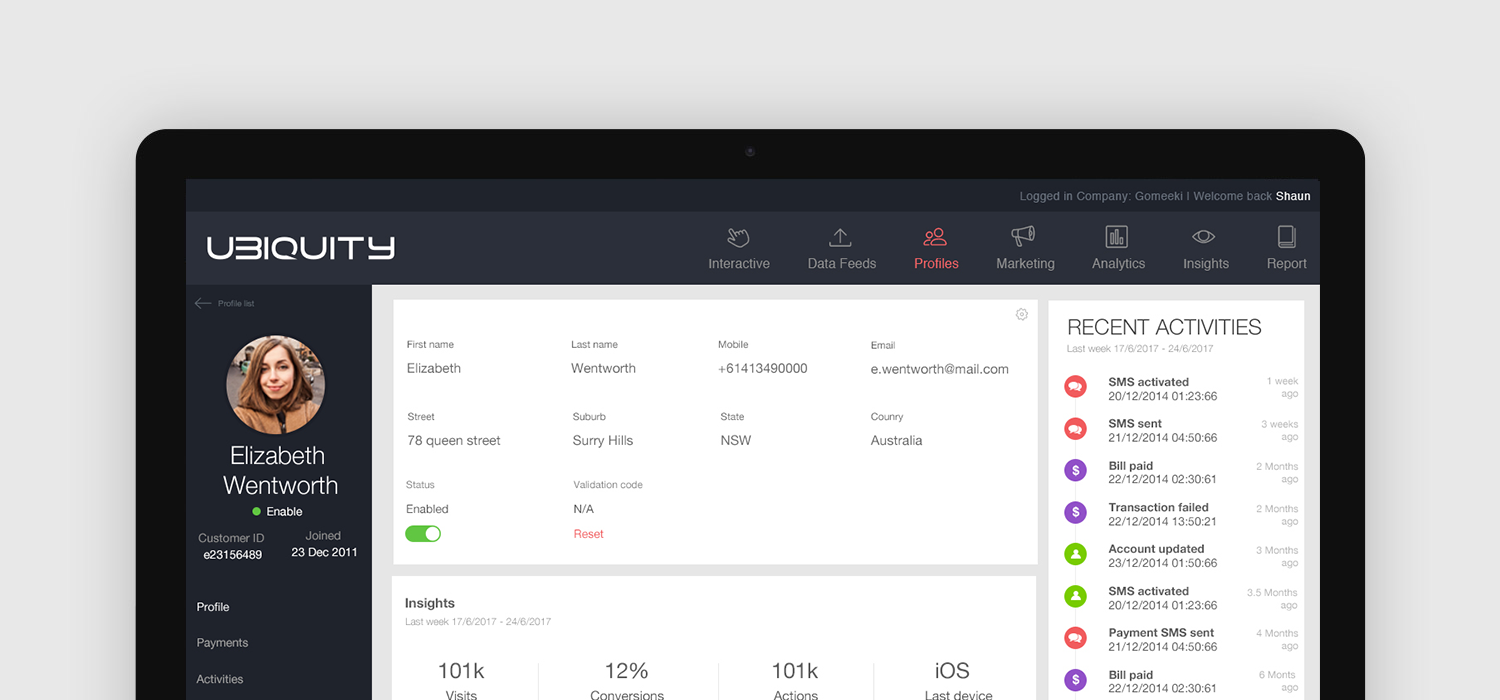The height and width of the screenshot is (700, 1500).
Task: Open Payments in the sidebar
Action: 222,643
